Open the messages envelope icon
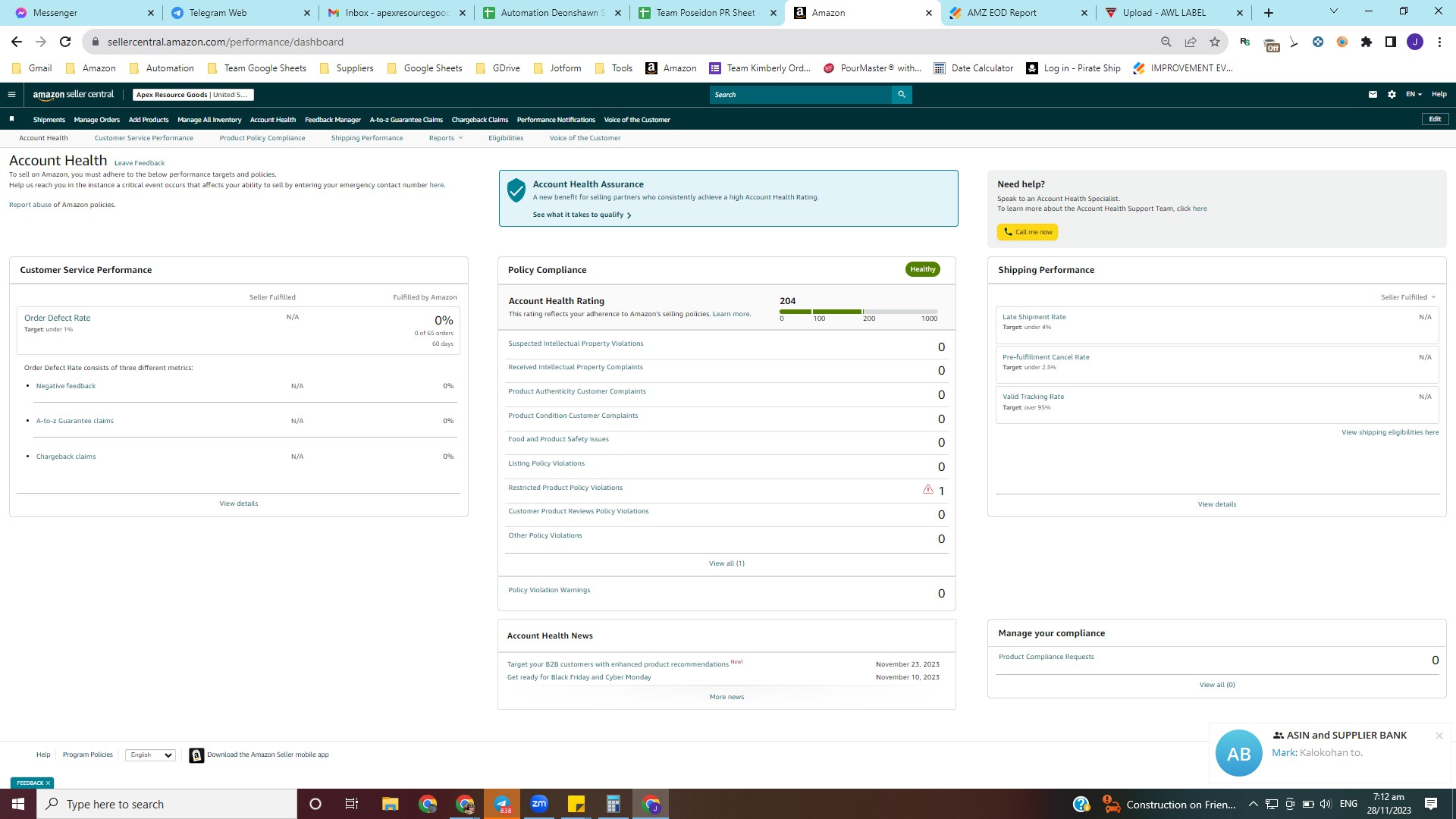The image size is (1456, 819). click(x=1373, y=95)
